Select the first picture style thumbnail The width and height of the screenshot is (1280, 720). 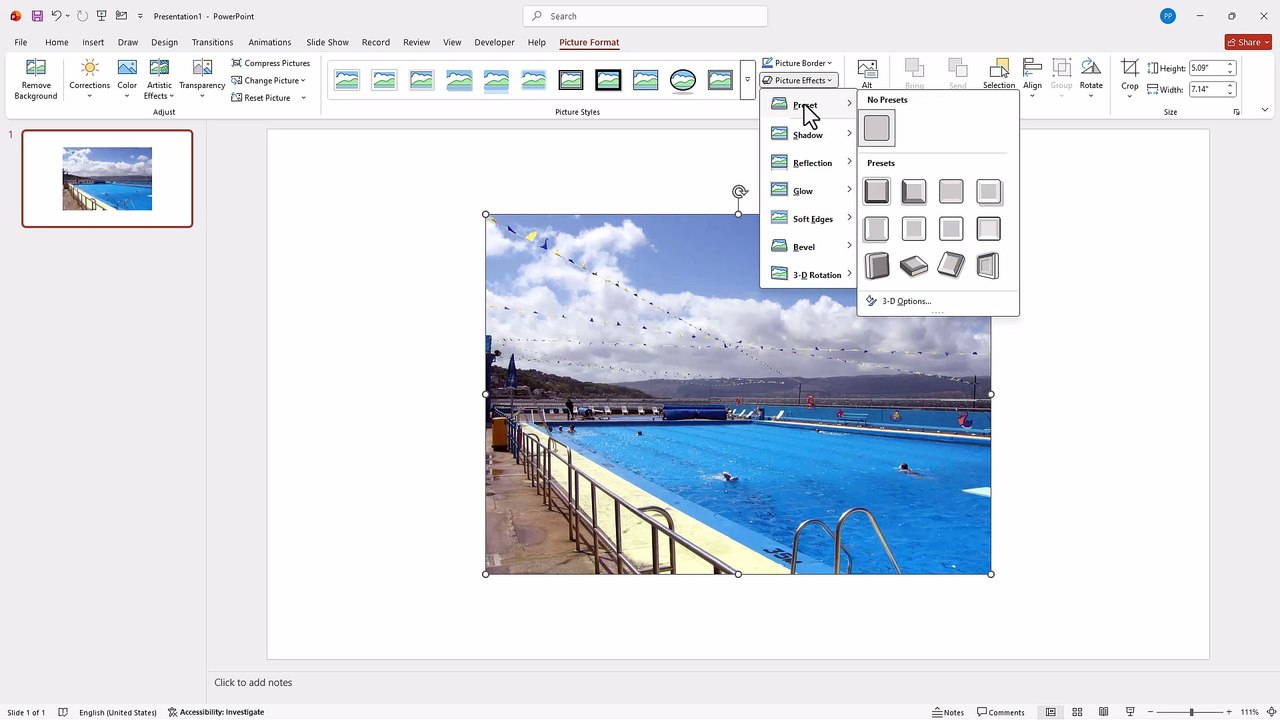click(347, 80)
